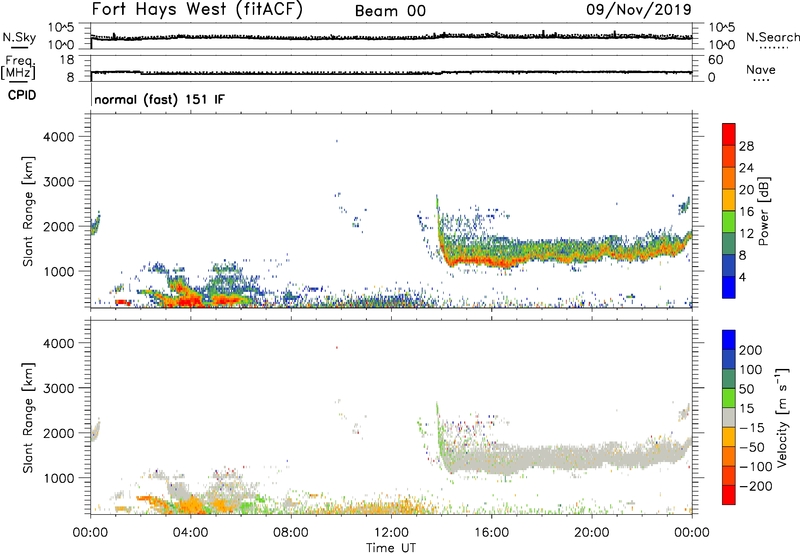Click the red high-power echo near 04:00
Screen dimensions: 800x554
tap(187, 300)
